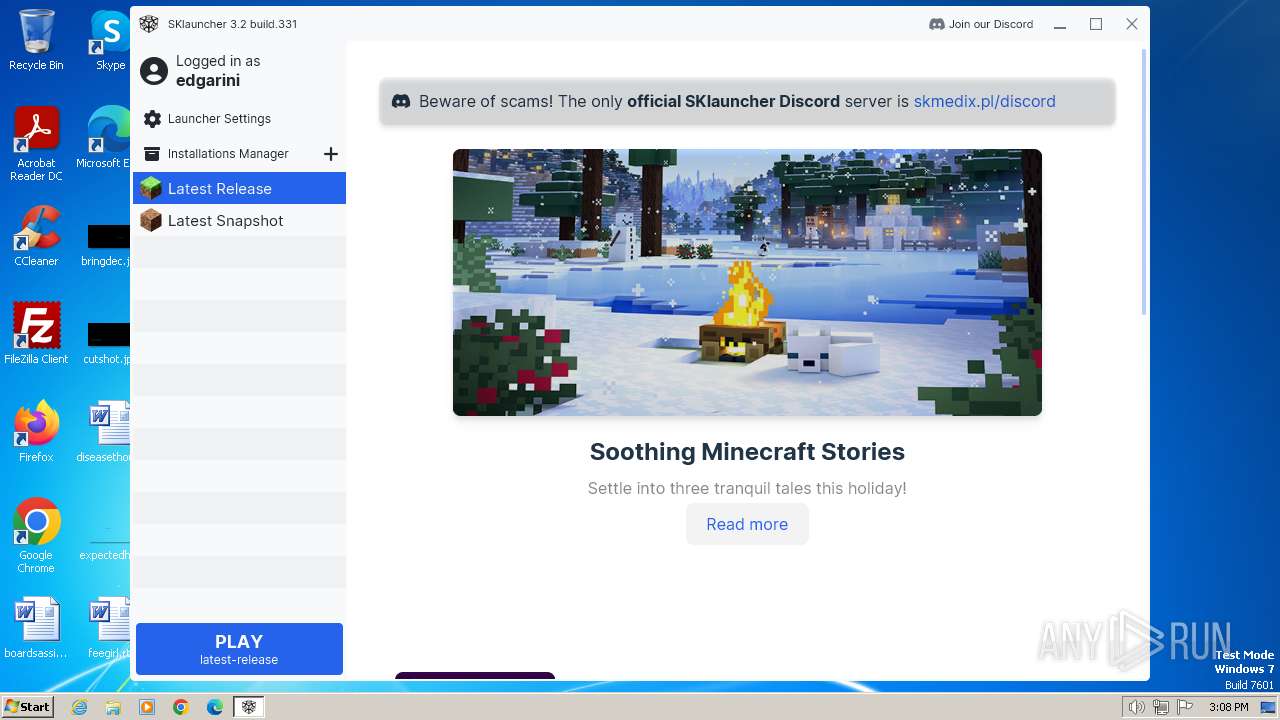Click the Soothing Minecraft Stories headline

tap(747, 452)
